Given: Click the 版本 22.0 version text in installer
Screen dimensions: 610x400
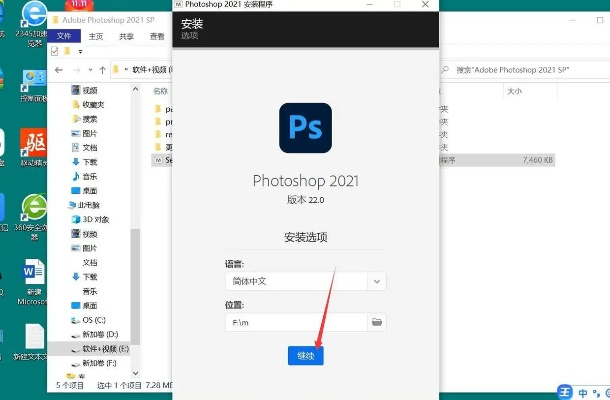Looking at the screenshot, I should click(x=305, y=200).
